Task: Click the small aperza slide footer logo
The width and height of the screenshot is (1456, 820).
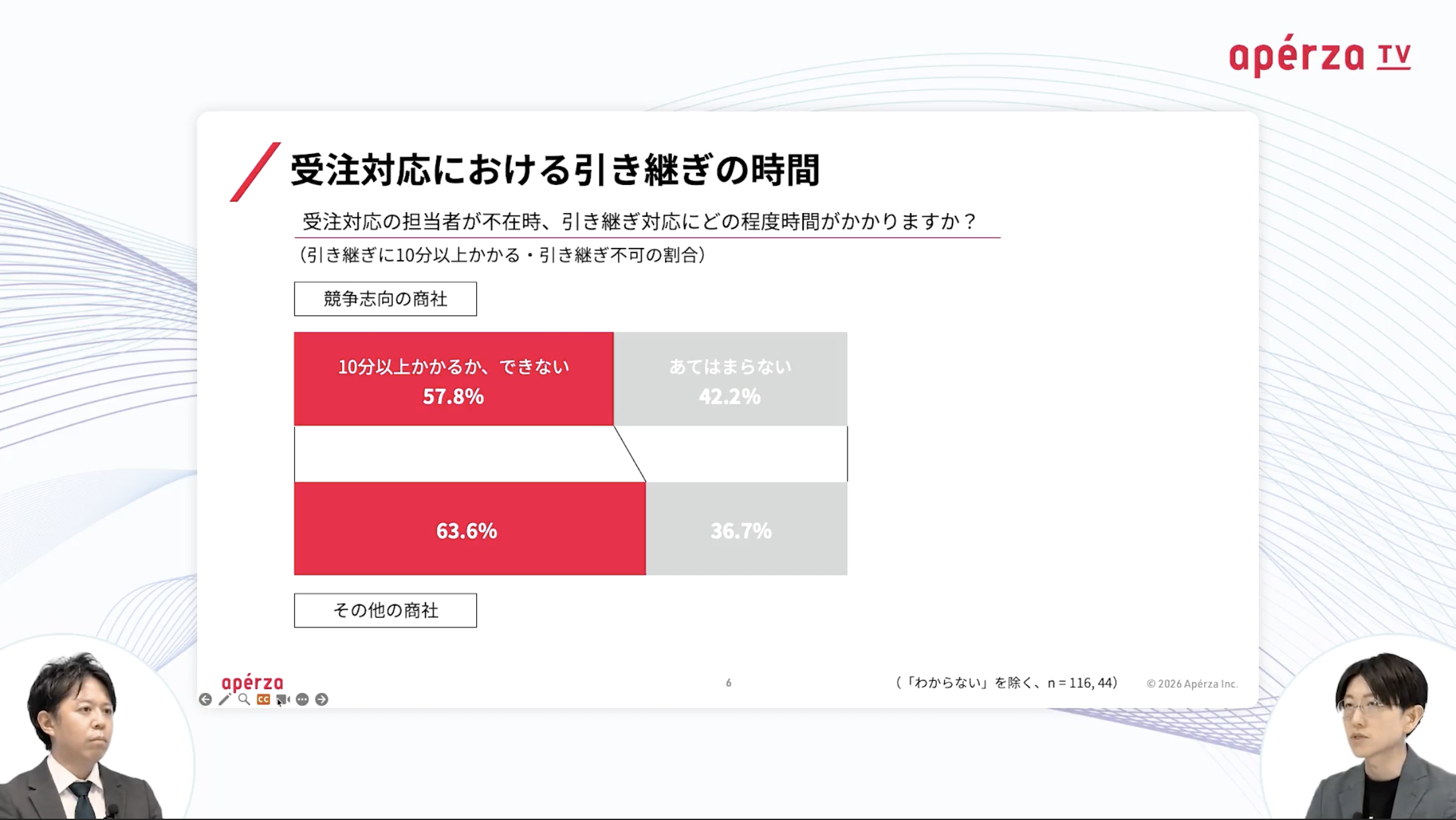Action: tap(252, 683)
